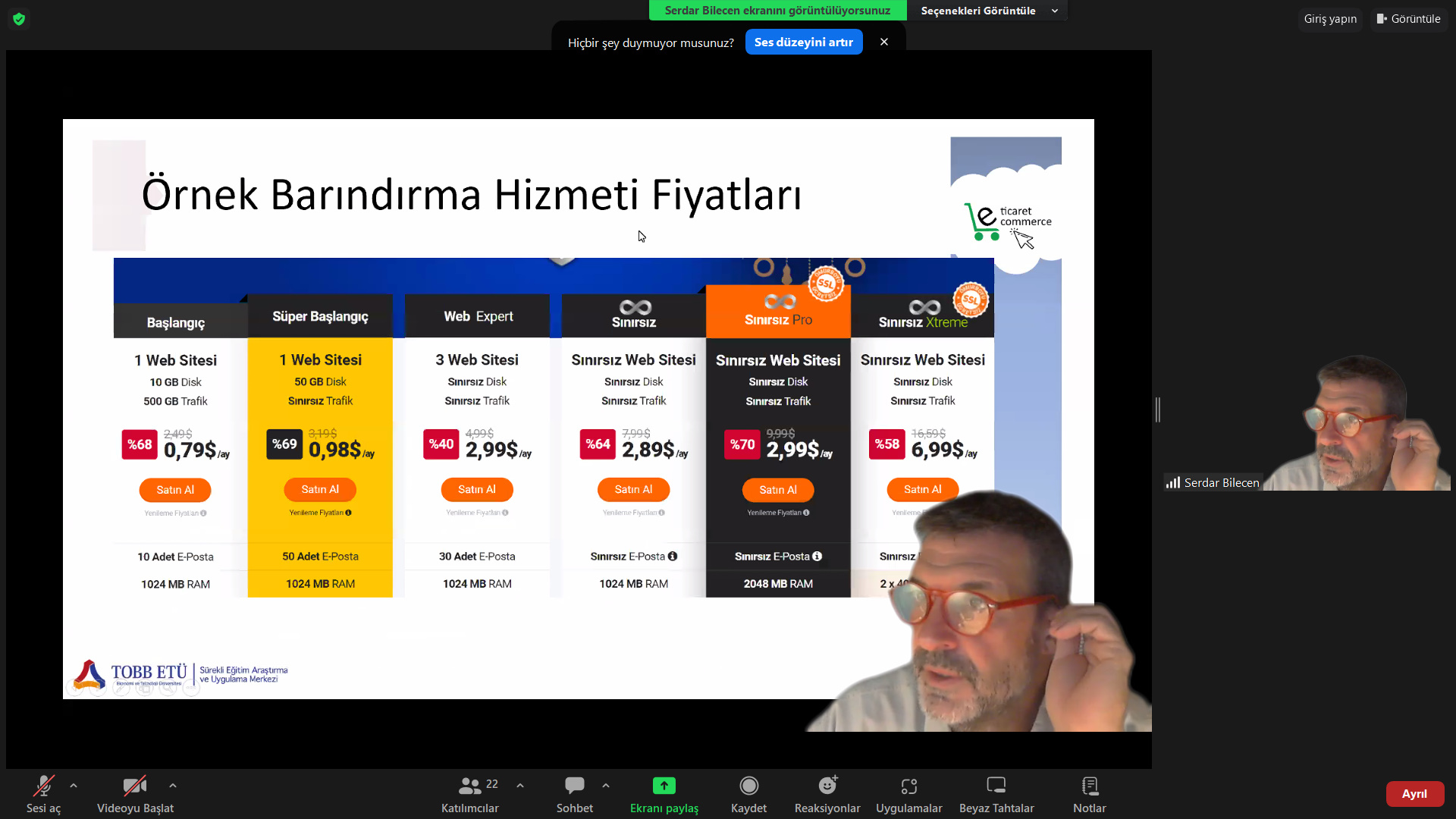
Task: Click the Ses düzeyini artır button
Action: (803, 42)
